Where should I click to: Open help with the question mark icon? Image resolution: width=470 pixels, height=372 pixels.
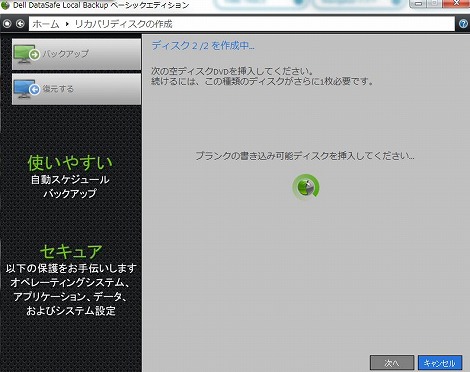[x=463, y=24]
